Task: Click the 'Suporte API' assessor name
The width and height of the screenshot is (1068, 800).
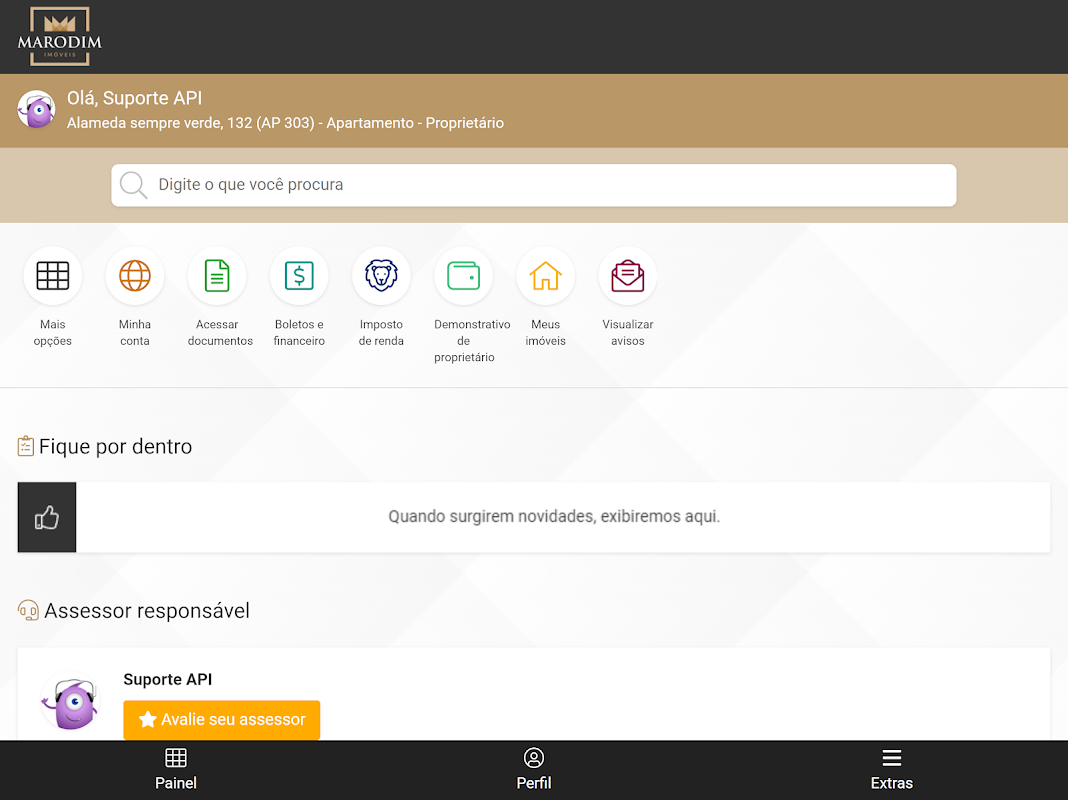Action: pos(168,679)
